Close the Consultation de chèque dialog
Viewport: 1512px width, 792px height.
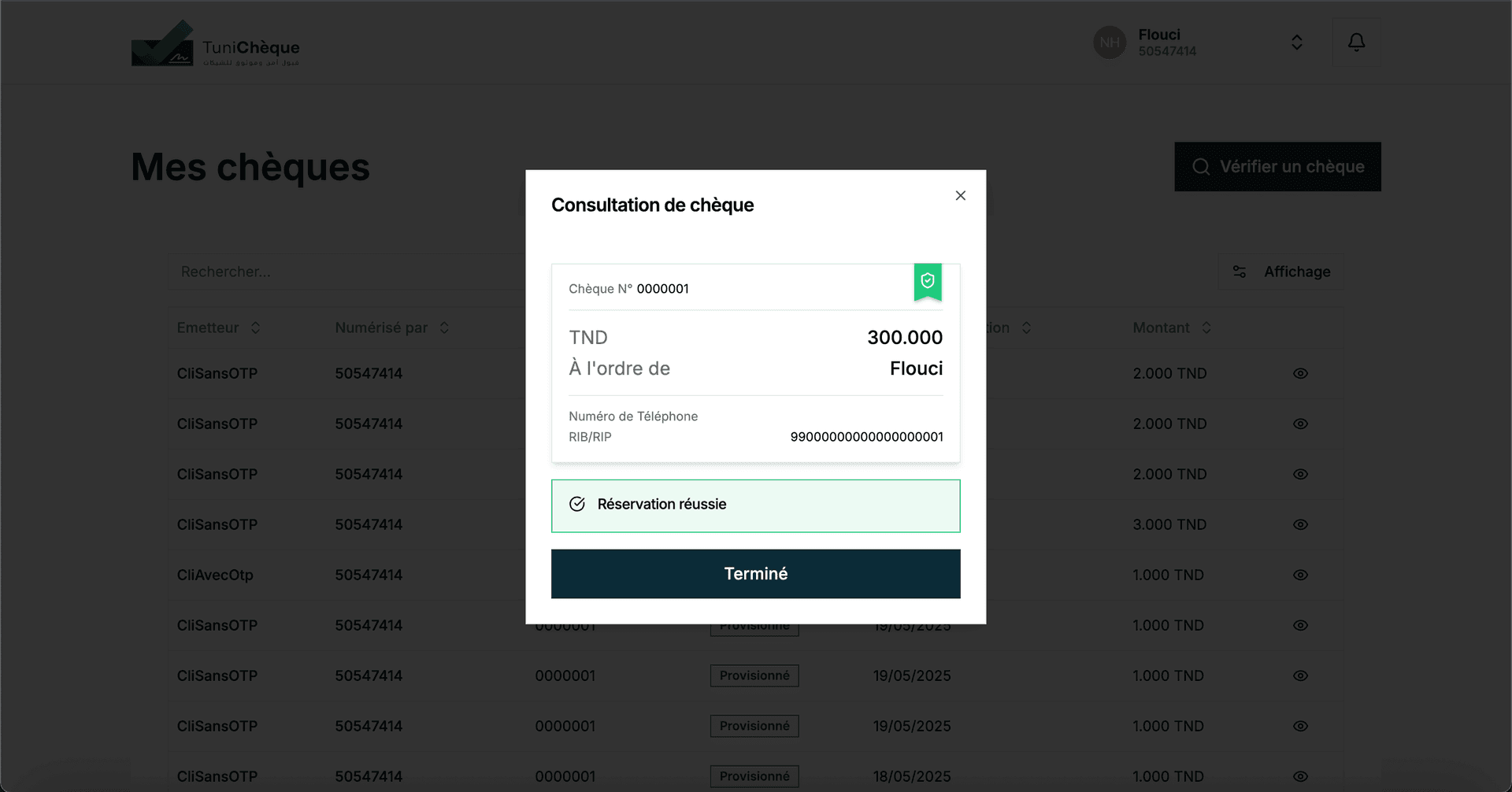tap(960, 195)
